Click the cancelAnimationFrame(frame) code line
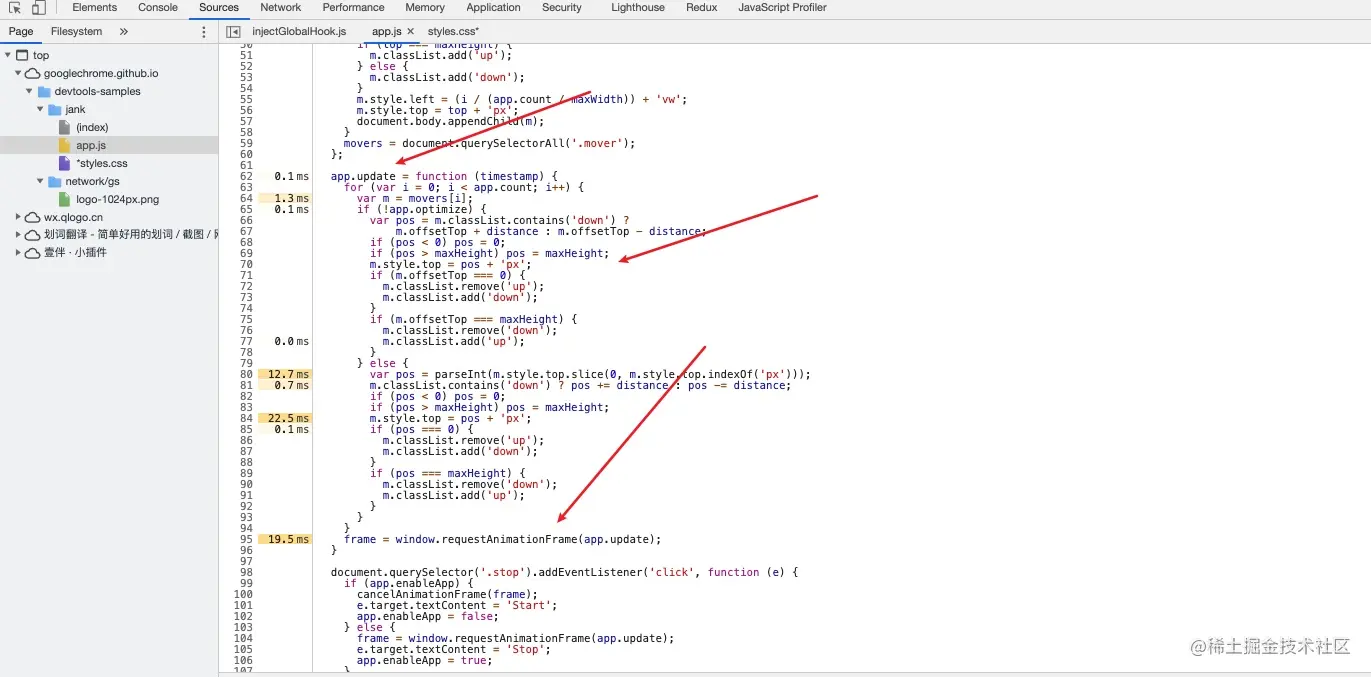 point(447,594)
